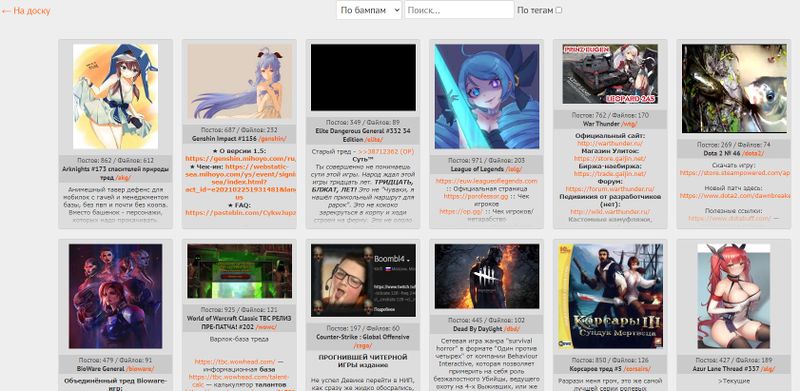Open the genshin.mihoyo.com version 1.5 link
Image resolution: width=800 pixels, height=391 pixels.
240,159
